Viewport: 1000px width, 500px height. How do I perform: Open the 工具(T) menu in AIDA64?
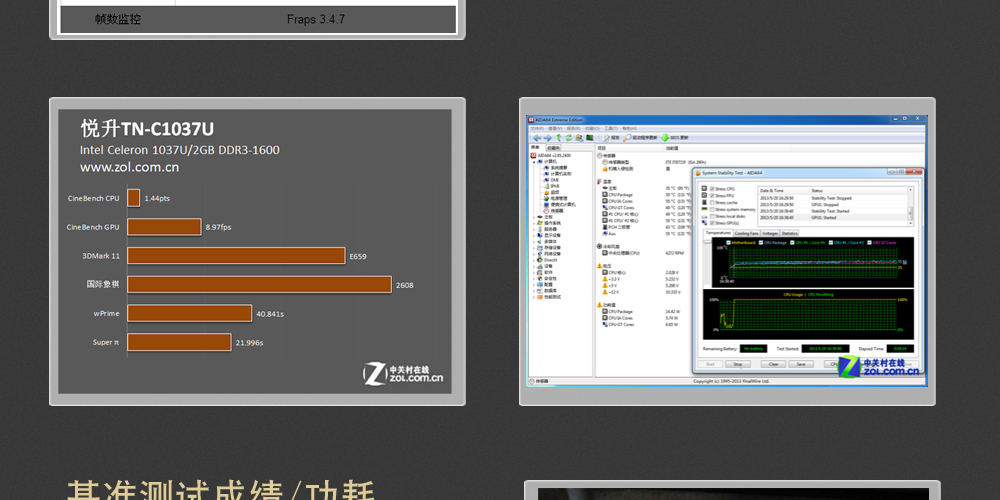pyautogui.click(x=611, y=128)
